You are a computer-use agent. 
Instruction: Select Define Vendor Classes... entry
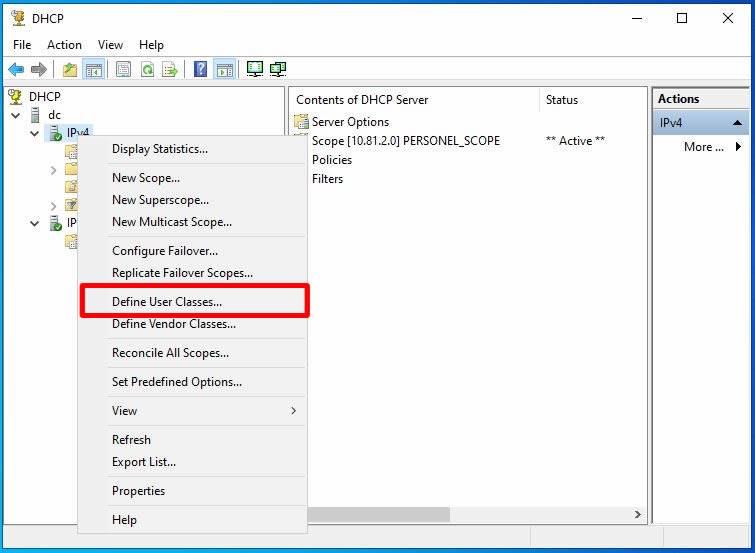pos(193,324)
